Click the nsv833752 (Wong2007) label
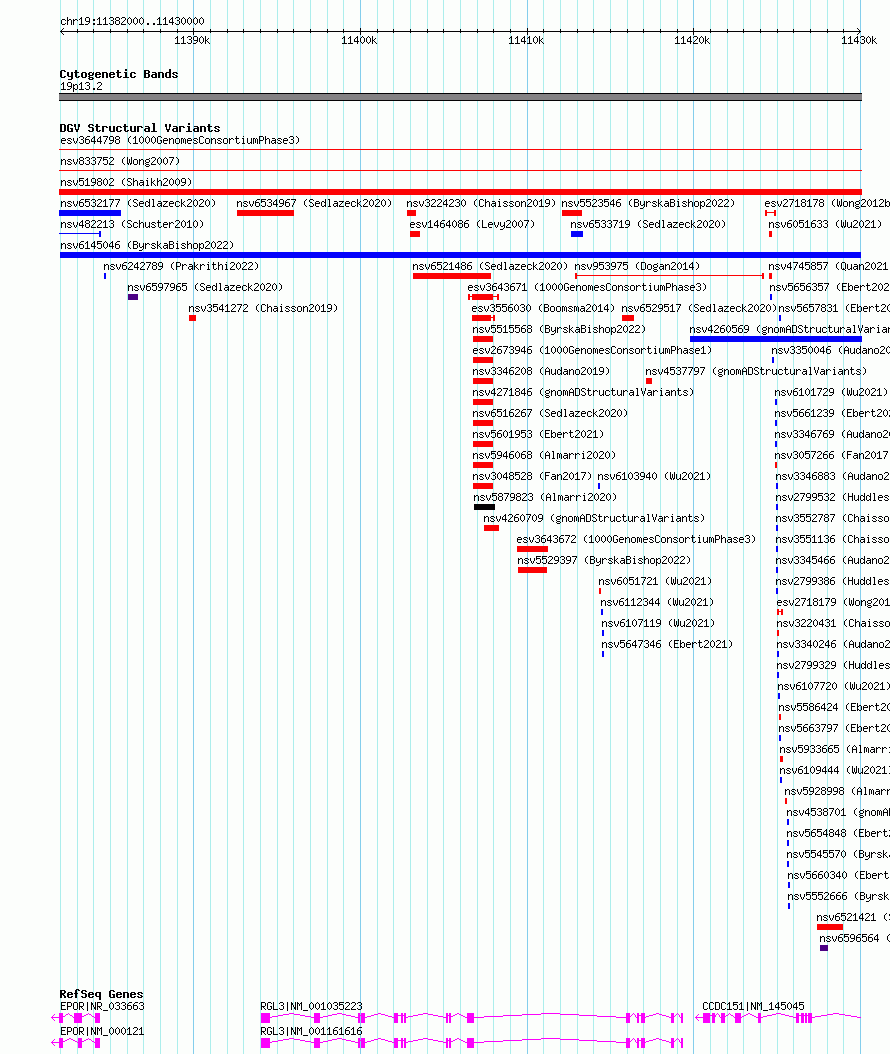Viewport: 890px width, 1054px height. tap(120, 161)
